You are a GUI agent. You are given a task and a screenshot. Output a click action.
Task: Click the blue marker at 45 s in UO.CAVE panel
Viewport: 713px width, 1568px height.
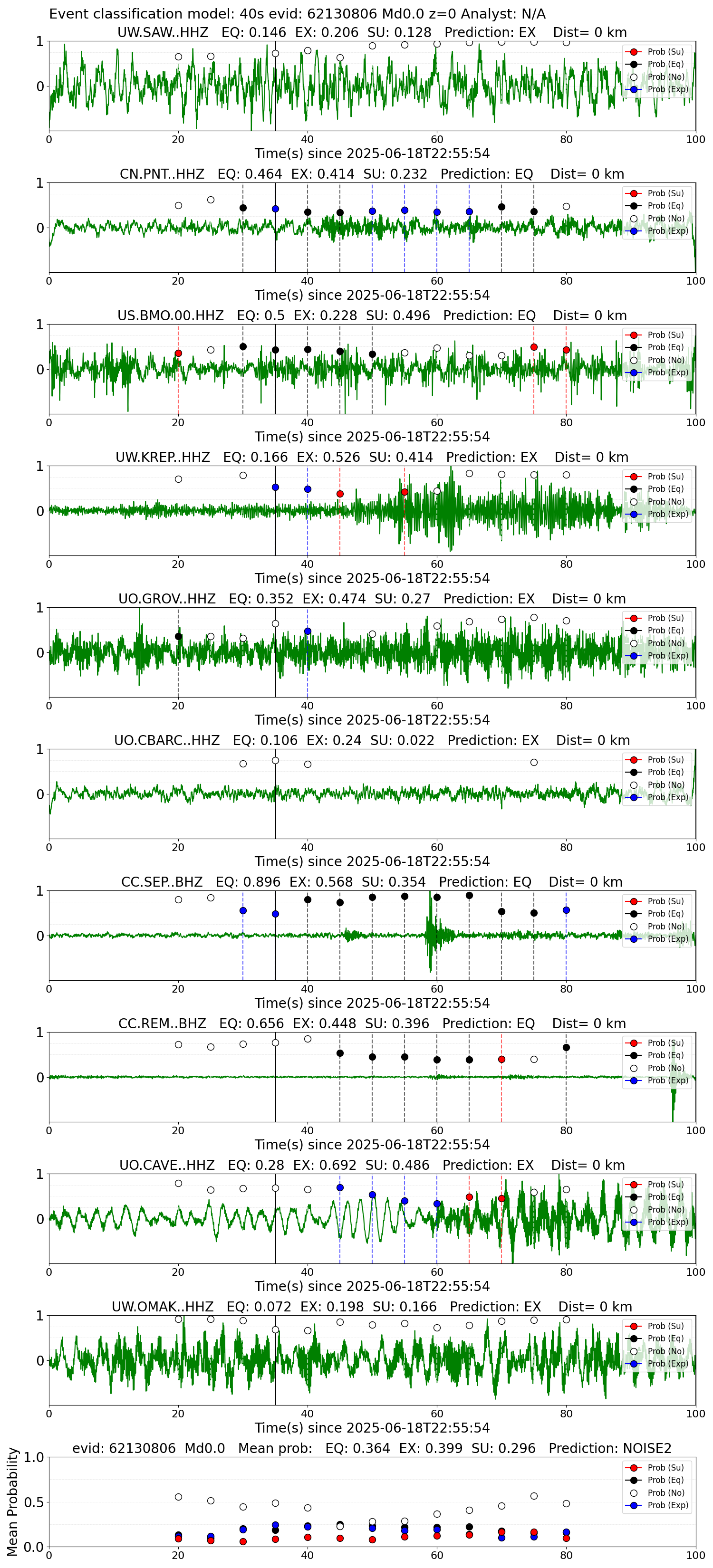point(340,1187)
